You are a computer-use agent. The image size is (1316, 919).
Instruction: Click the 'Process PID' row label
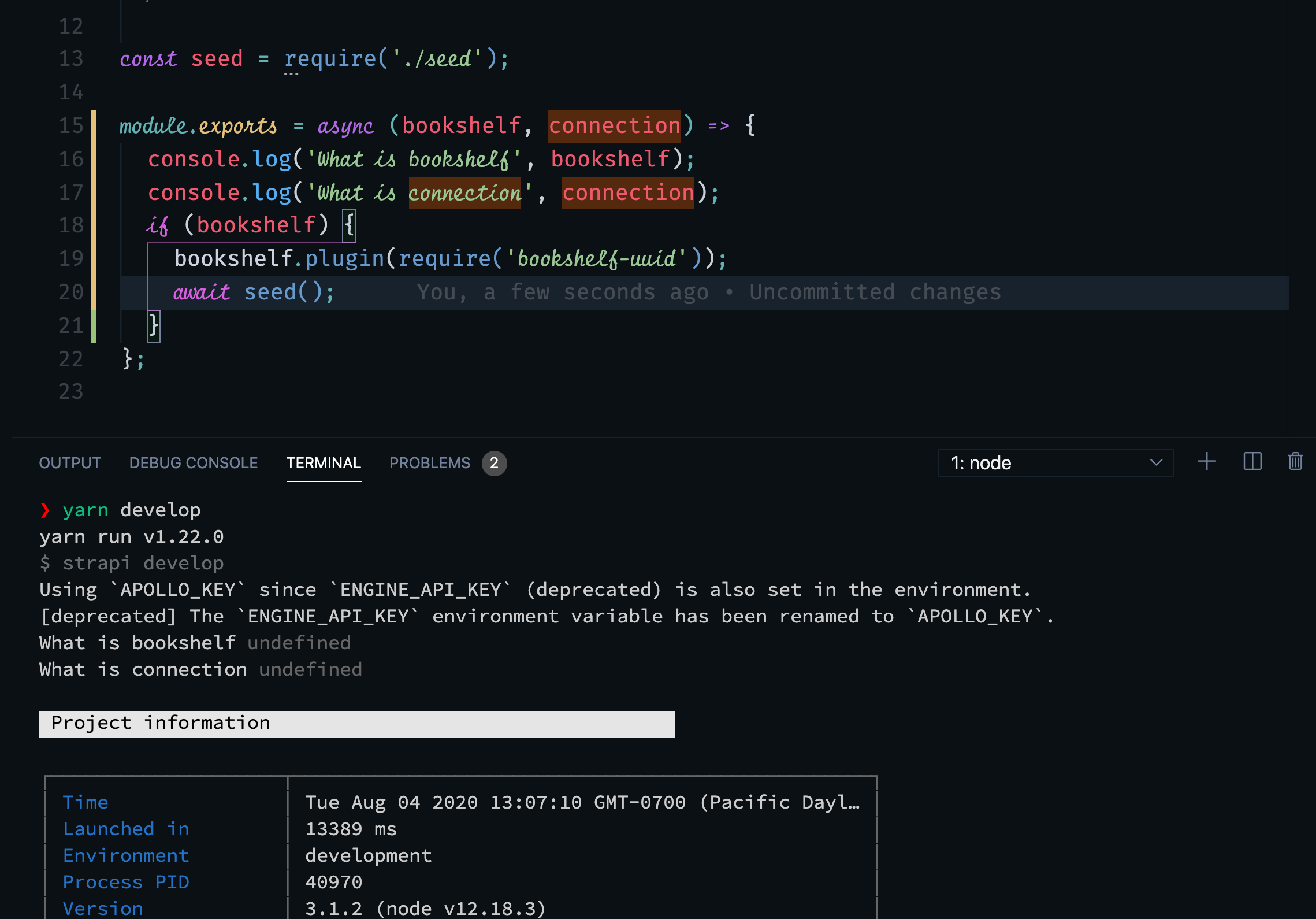tap(126, 883)
